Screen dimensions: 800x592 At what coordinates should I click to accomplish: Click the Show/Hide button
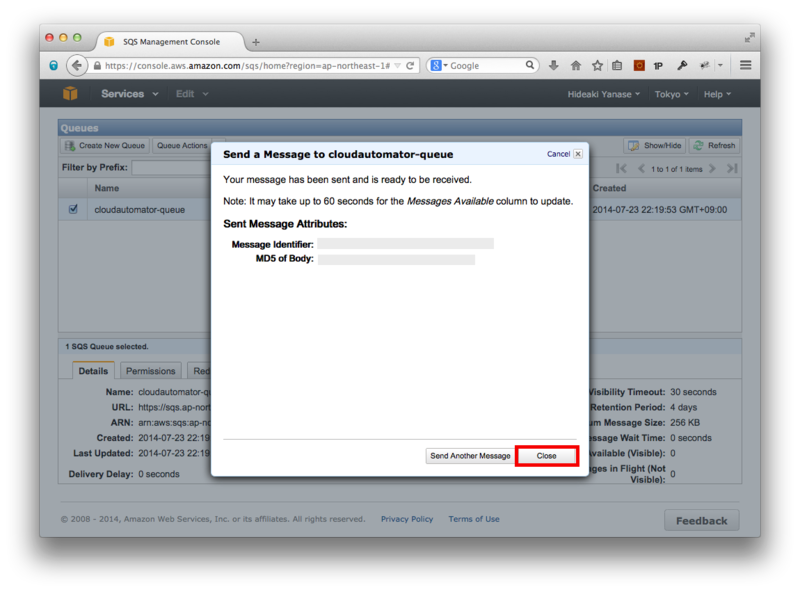(x=655, y=145)
